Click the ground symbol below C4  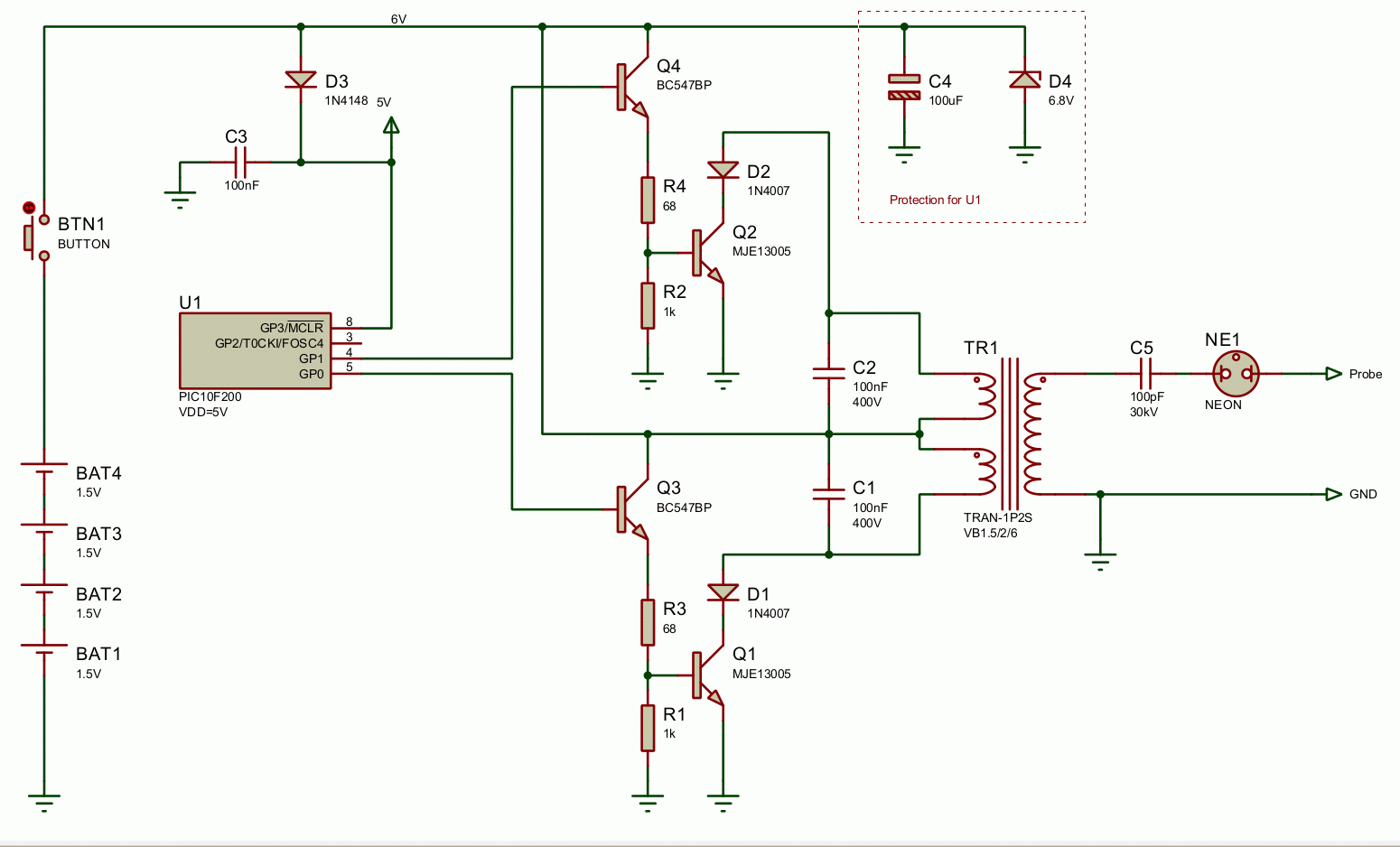point(904,154)
